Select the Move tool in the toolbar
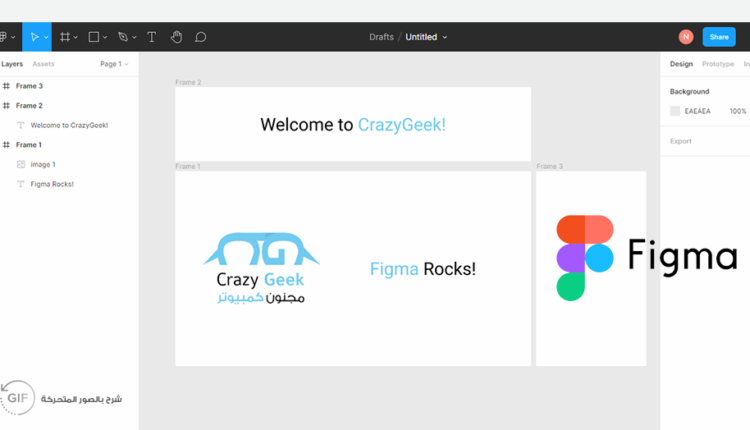This screenshot has width=750, height=430. point(34,37)
